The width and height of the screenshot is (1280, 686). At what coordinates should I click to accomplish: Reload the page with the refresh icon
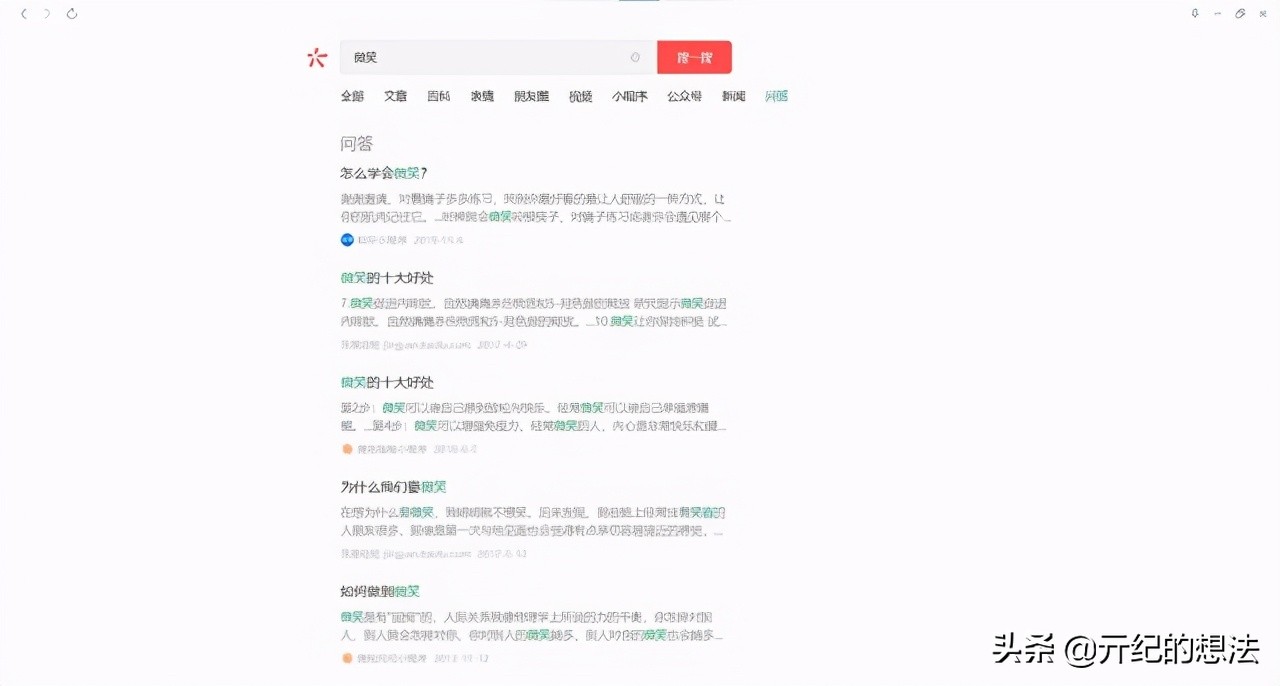point(70,13)
